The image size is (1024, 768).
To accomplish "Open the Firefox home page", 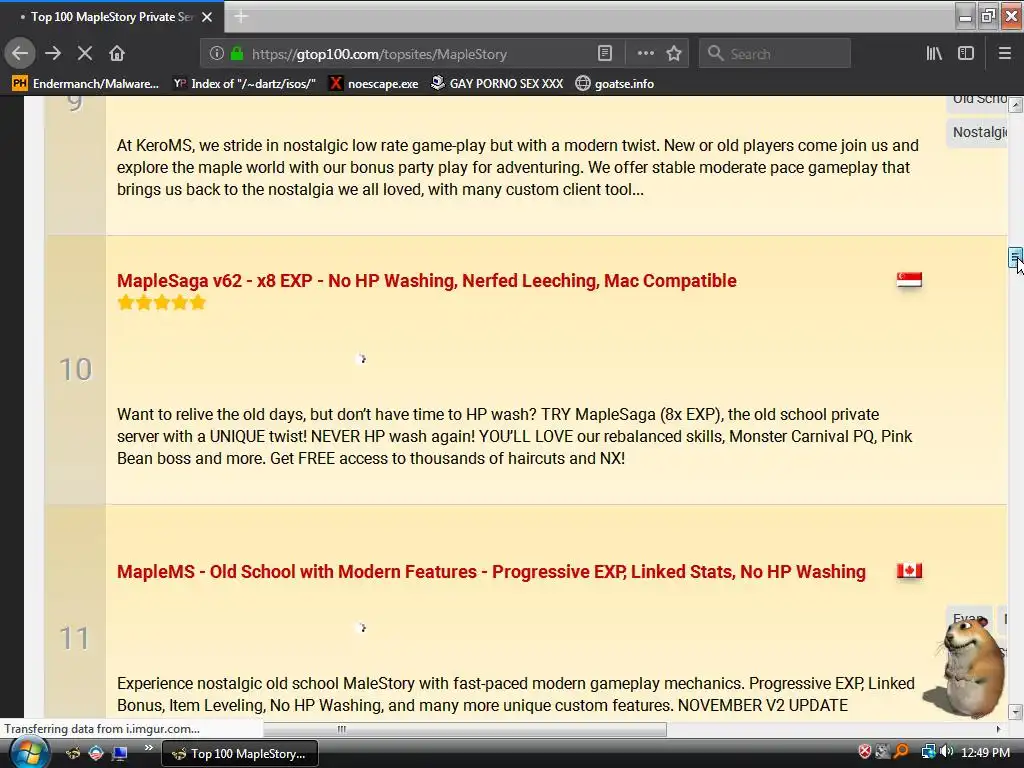I will 117,54.
